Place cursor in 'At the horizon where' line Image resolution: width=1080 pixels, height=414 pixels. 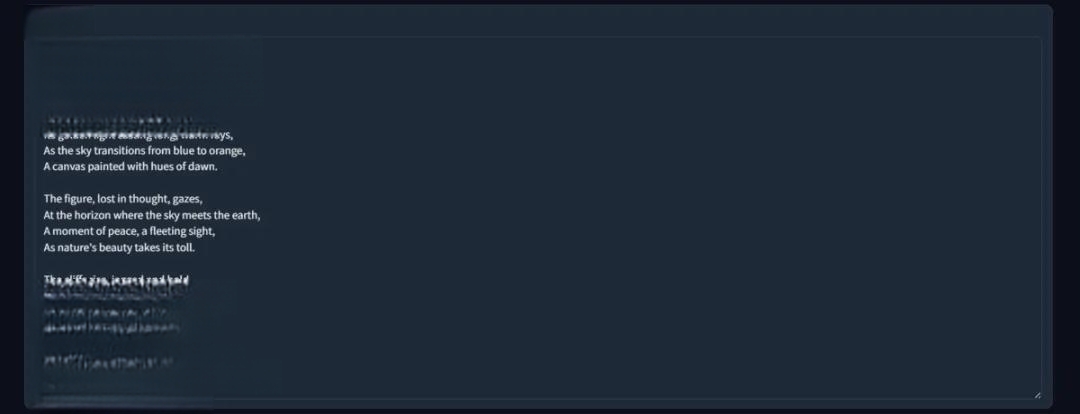152,215
